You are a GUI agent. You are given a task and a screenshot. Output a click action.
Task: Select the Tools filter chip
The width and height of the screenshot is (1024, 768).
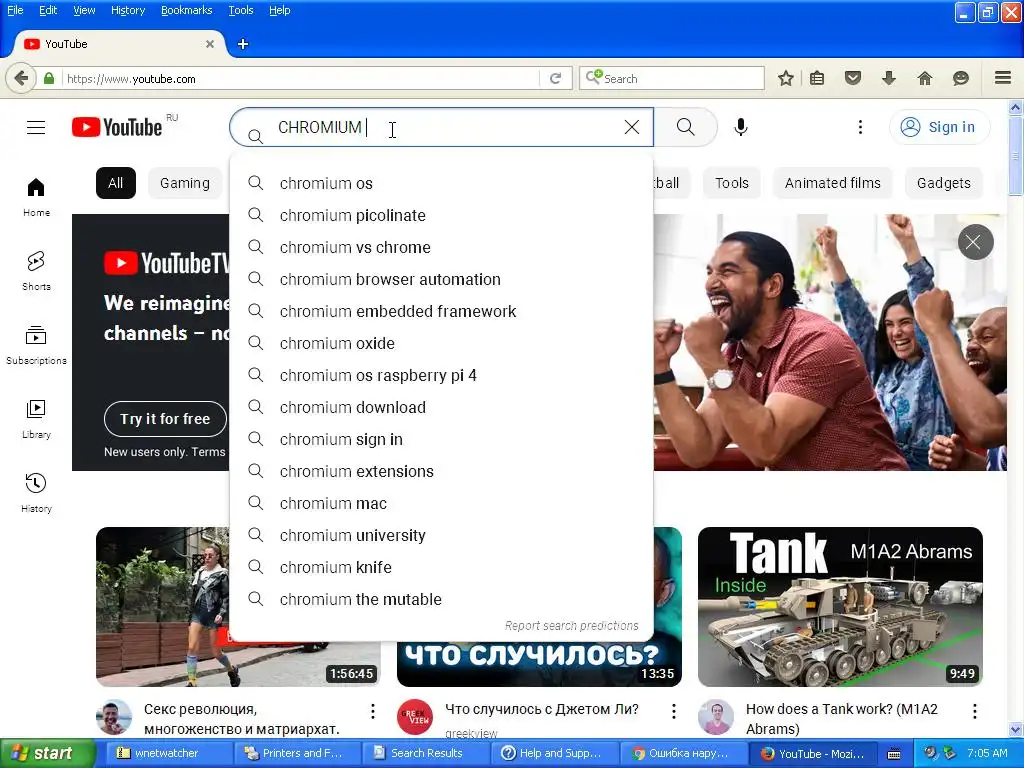731,183
